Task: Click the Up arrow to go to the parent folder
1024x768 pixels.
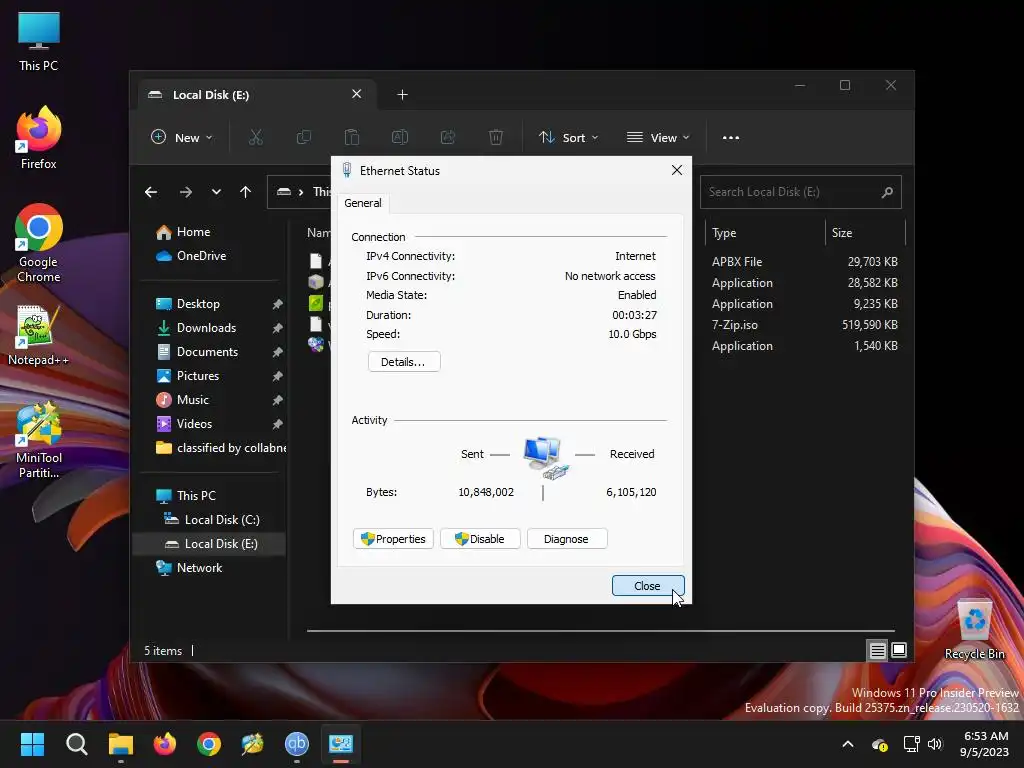Action: [246, 192]
